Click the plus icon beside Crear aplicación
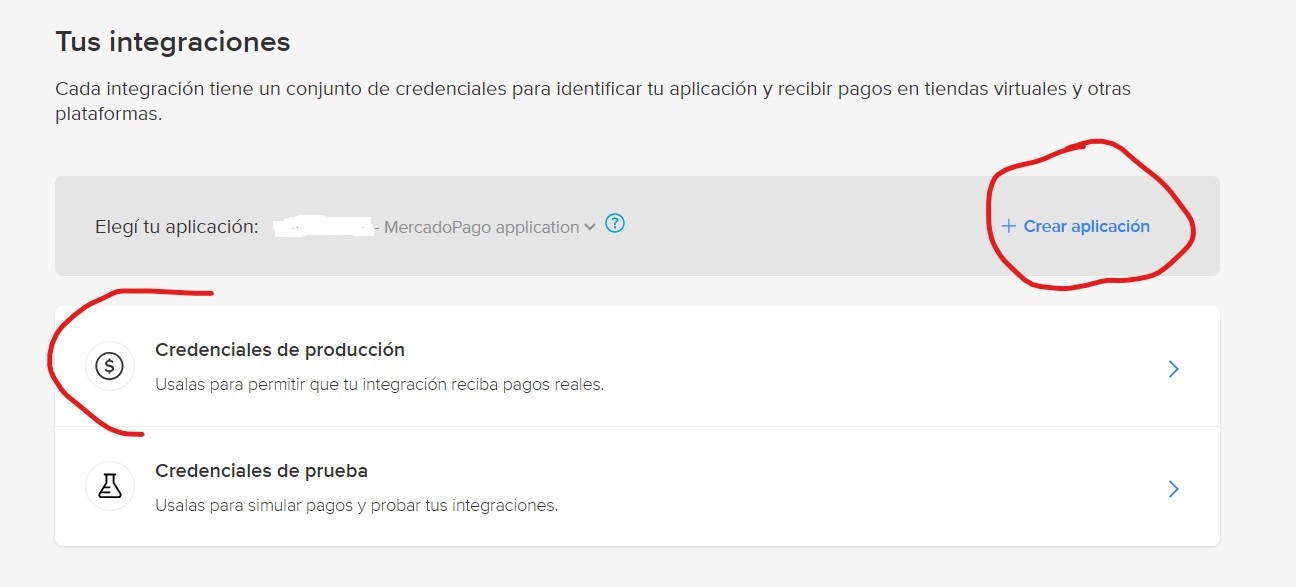1296x587 pixels. click(x=1008, y=227)
